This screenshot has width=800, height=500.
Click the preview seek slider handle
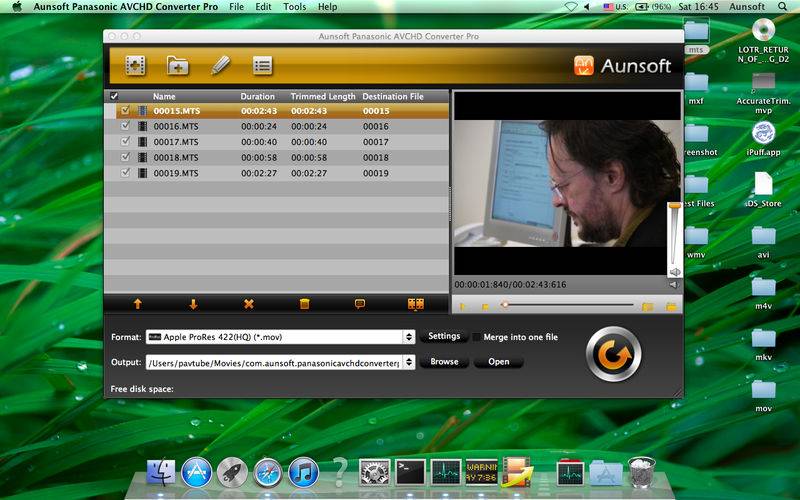505,305
